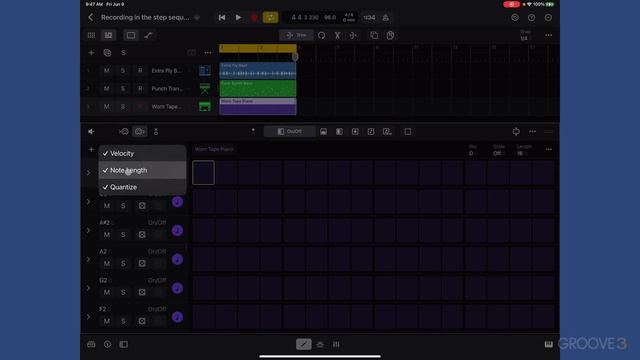Mute the A#2 sequencer row
Viewport: 640px width, 360px height.
point(107,235)
